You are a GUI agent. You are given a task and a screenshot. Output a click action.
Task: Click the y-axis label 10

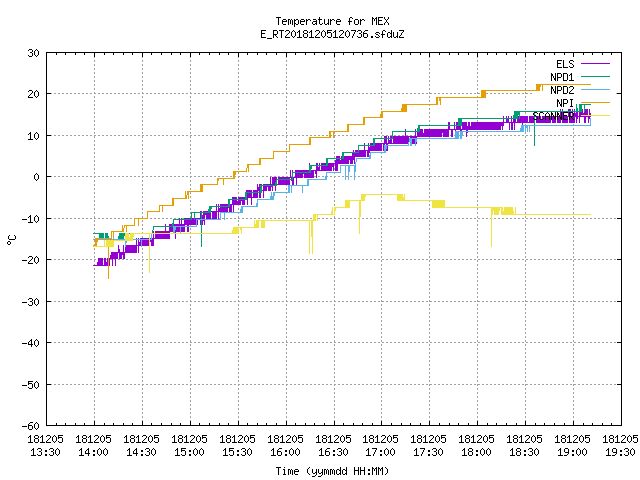point(33,136)
